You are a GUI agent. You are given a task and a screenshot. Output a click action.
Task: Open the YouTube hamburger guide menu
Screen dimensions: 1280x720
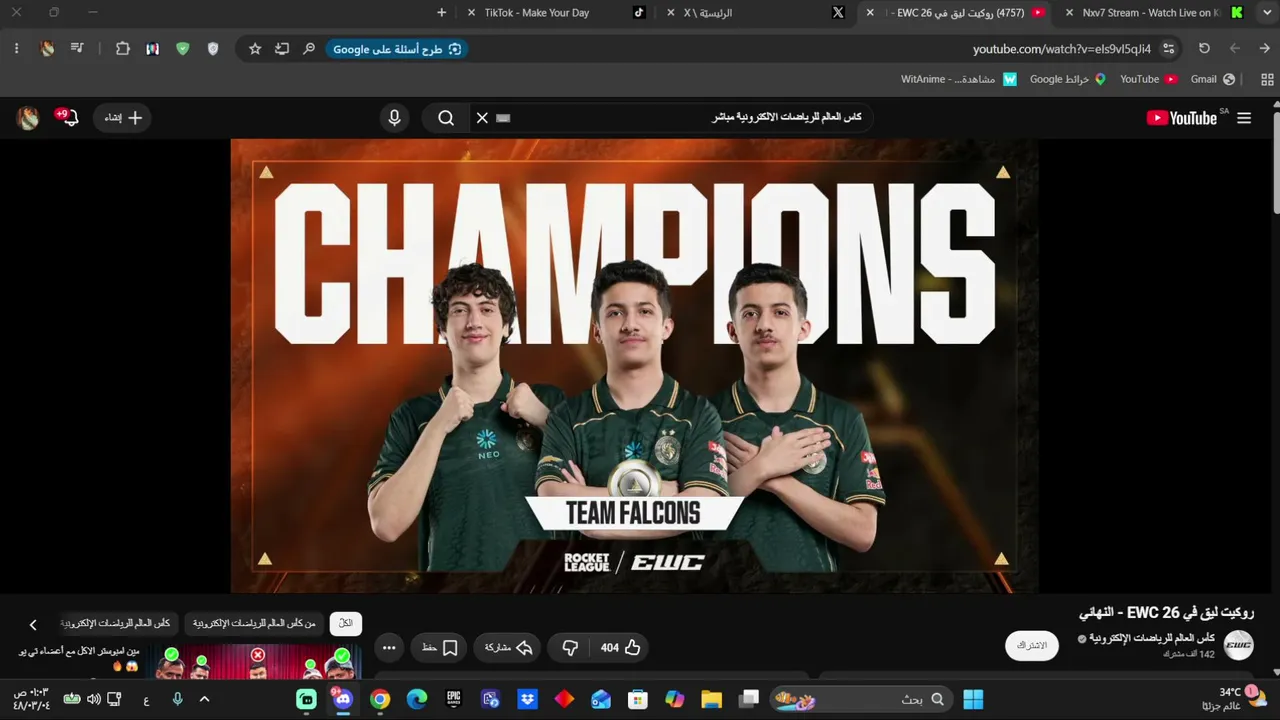click(x=1244, y=118)
